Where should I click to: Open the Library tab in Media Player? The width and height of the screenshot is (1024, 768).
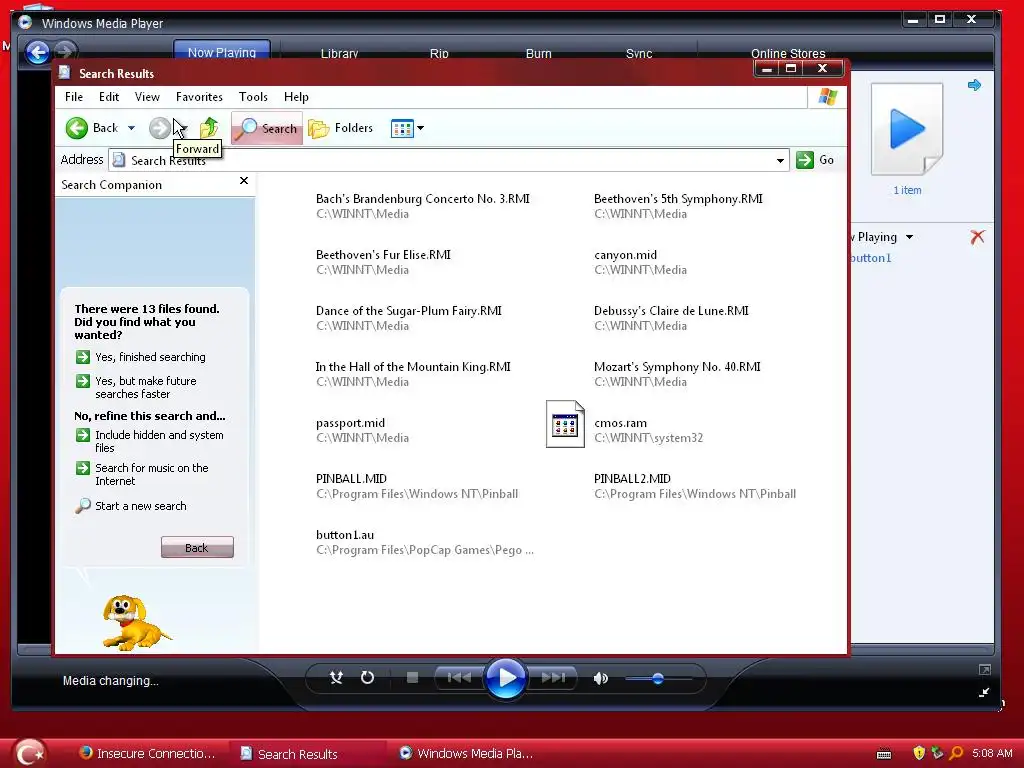339,54
